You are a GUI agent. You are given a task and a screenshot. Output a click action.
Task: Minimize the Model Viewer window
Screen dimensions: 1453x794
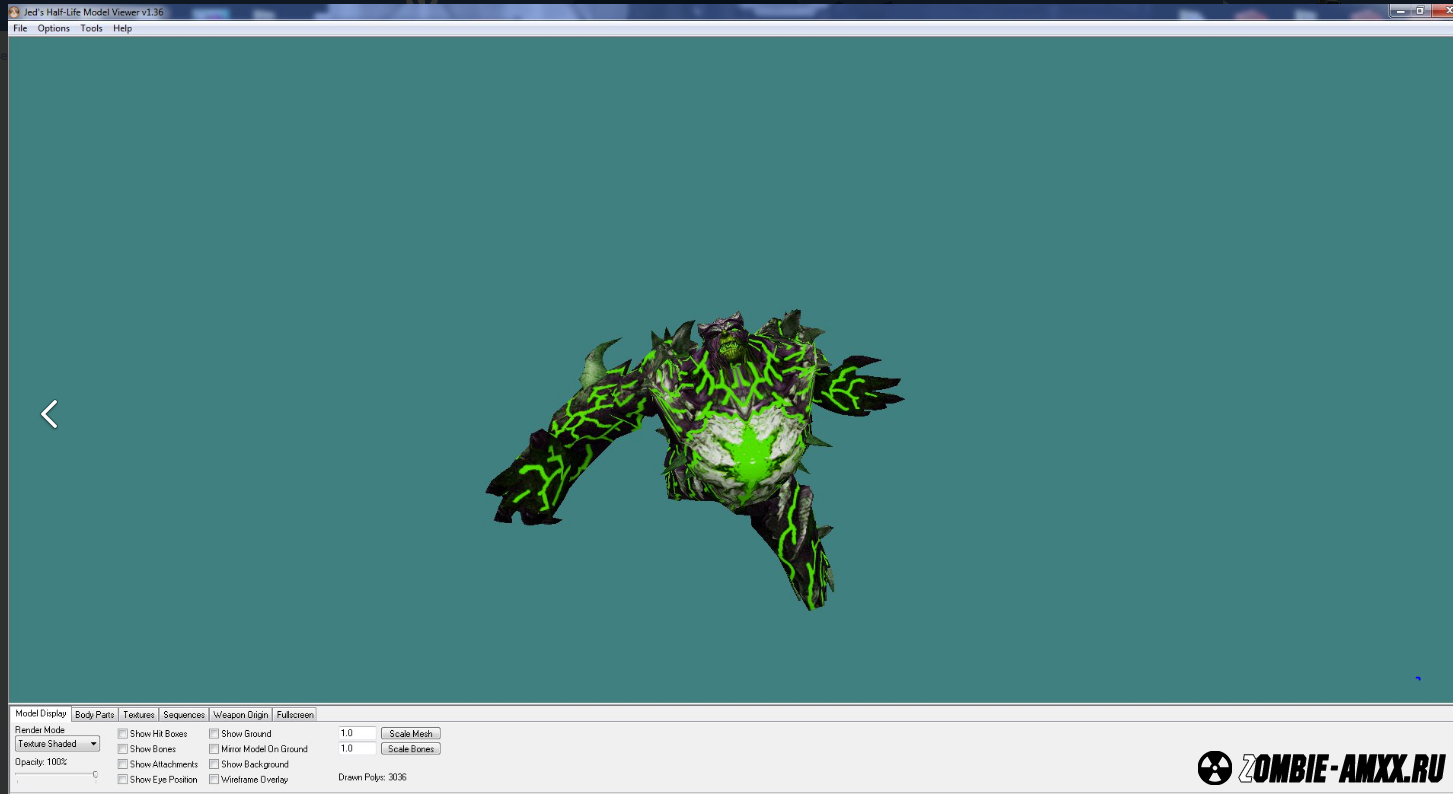pyautogui.click(x=1398, y=10)
